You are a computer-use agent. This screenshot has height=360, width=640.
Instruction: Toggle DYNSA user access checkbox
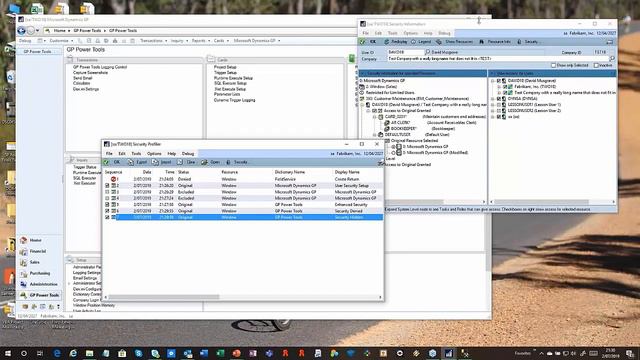point(498,99)
